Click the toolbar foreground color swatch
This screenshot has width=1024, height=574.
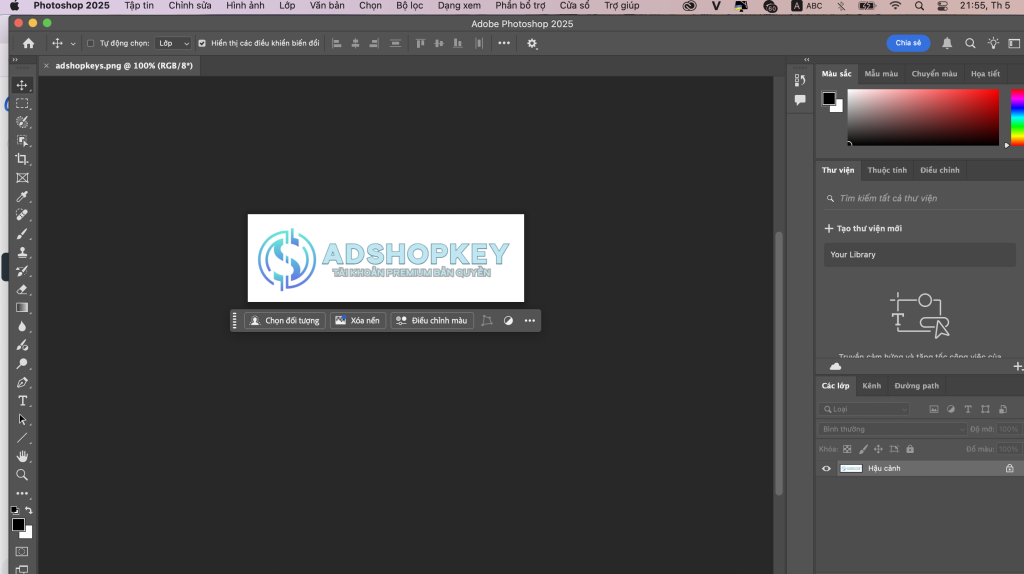[18, 524]
